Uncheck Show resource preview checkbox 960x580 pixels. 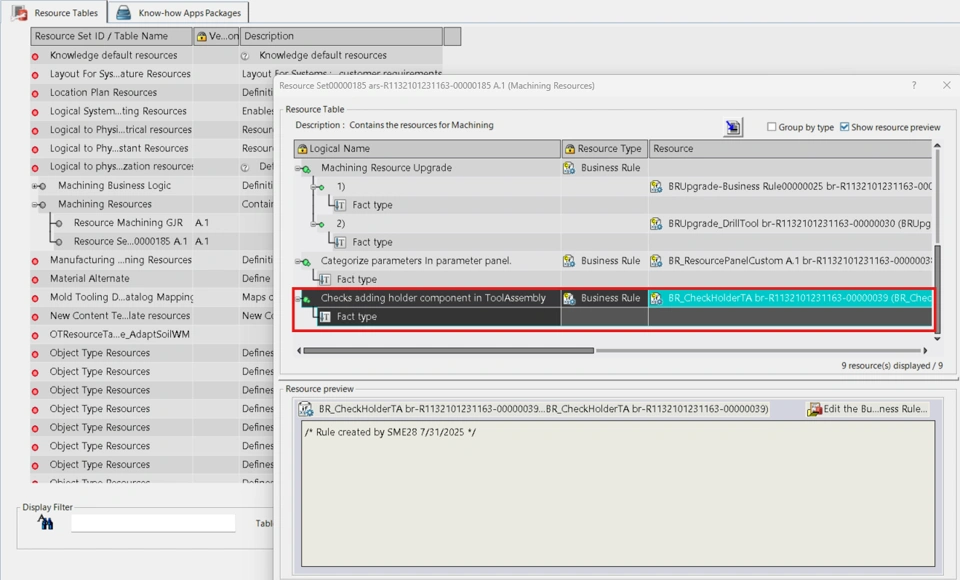[x=845, y=127]
